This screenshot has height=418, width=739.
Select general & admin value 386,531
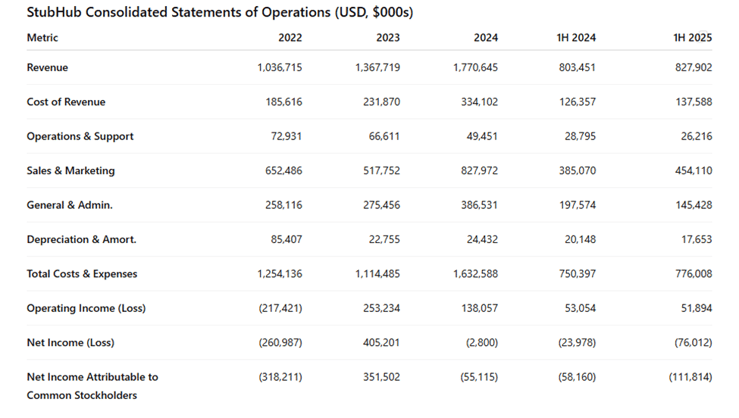[x=479, y=205]
